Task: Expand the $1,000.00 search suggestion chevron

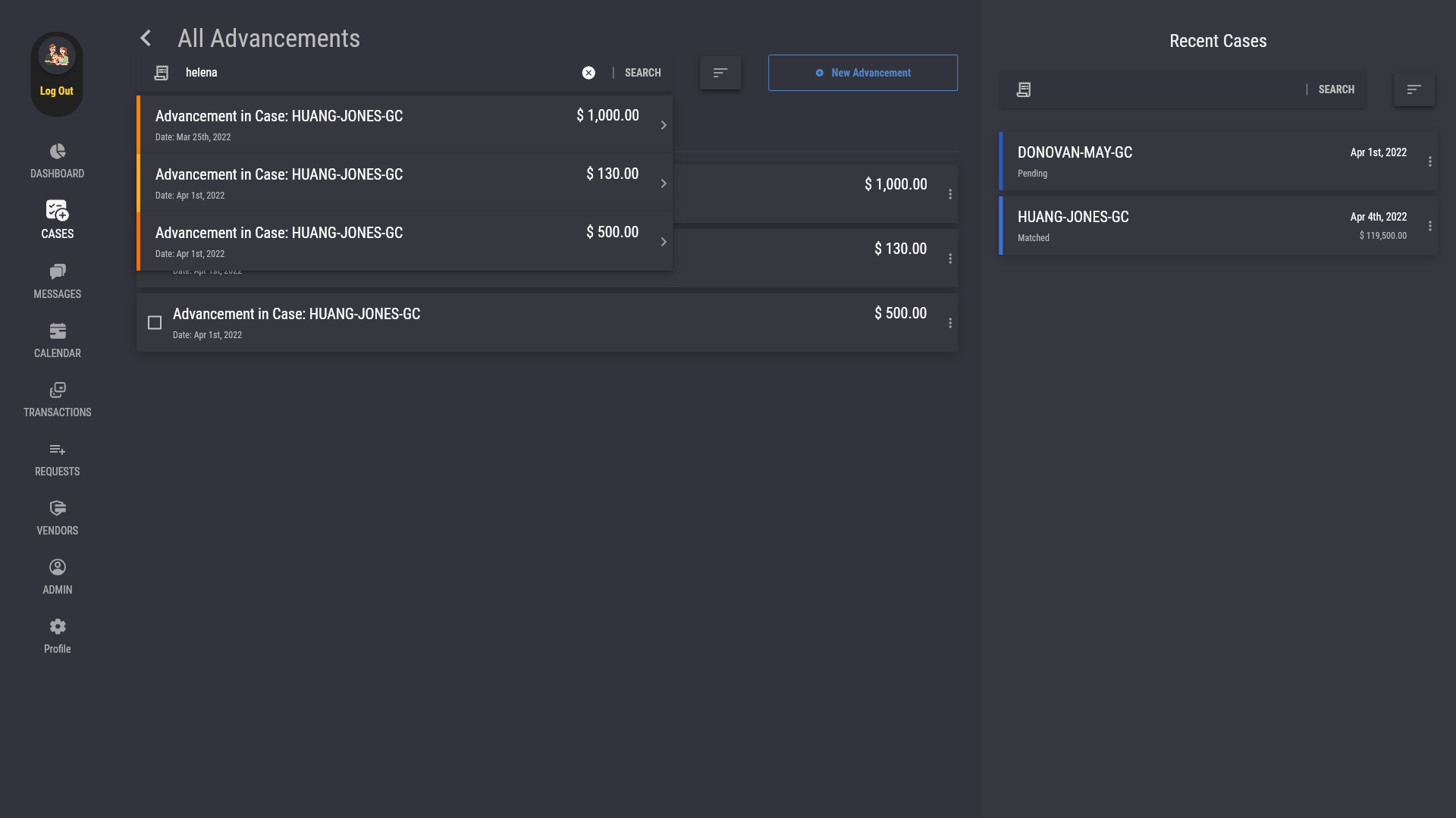Action: (x=664, y=125)
